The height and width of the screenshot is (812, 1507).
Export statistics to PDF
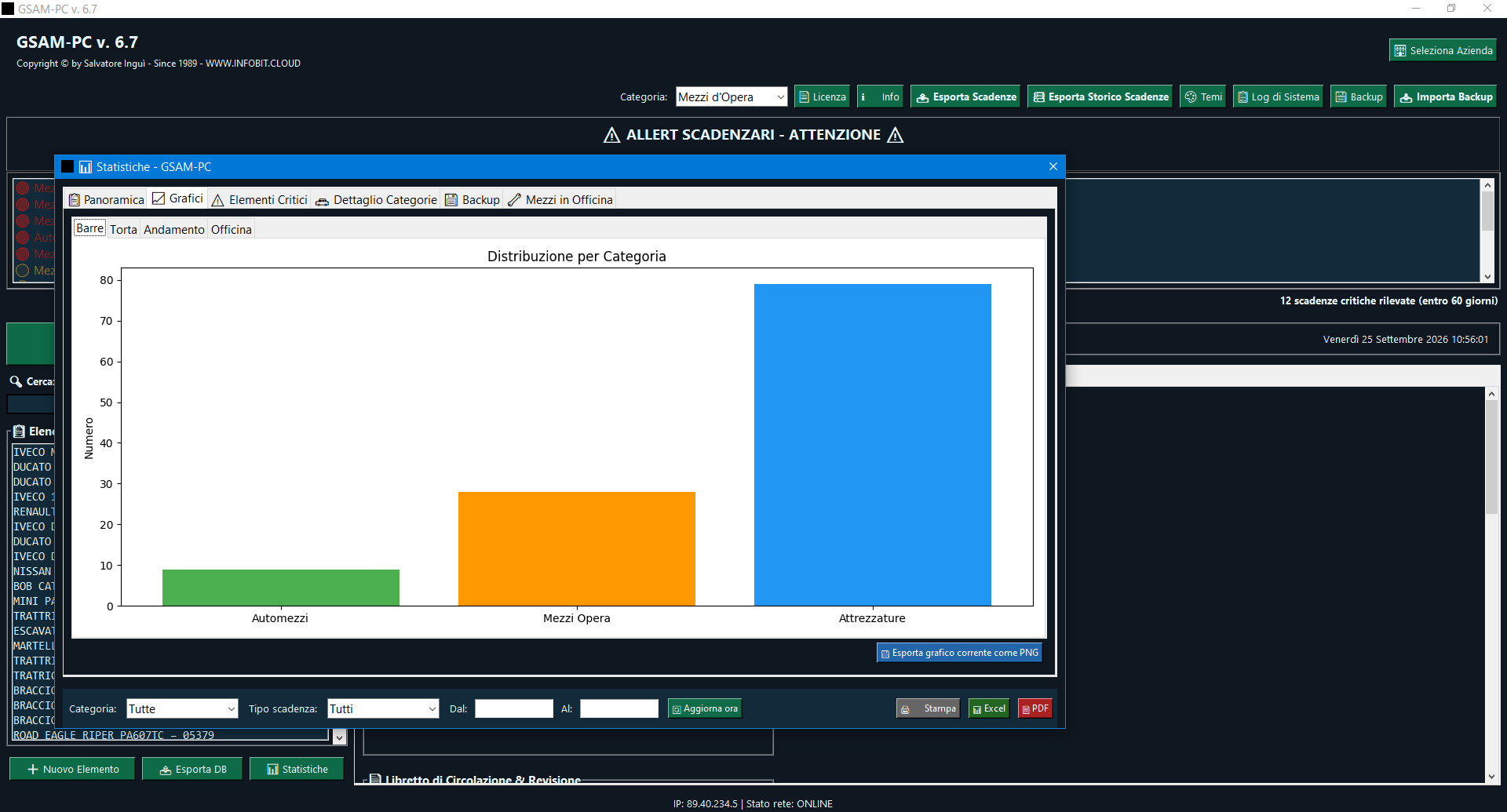[x=1035, y=708]
